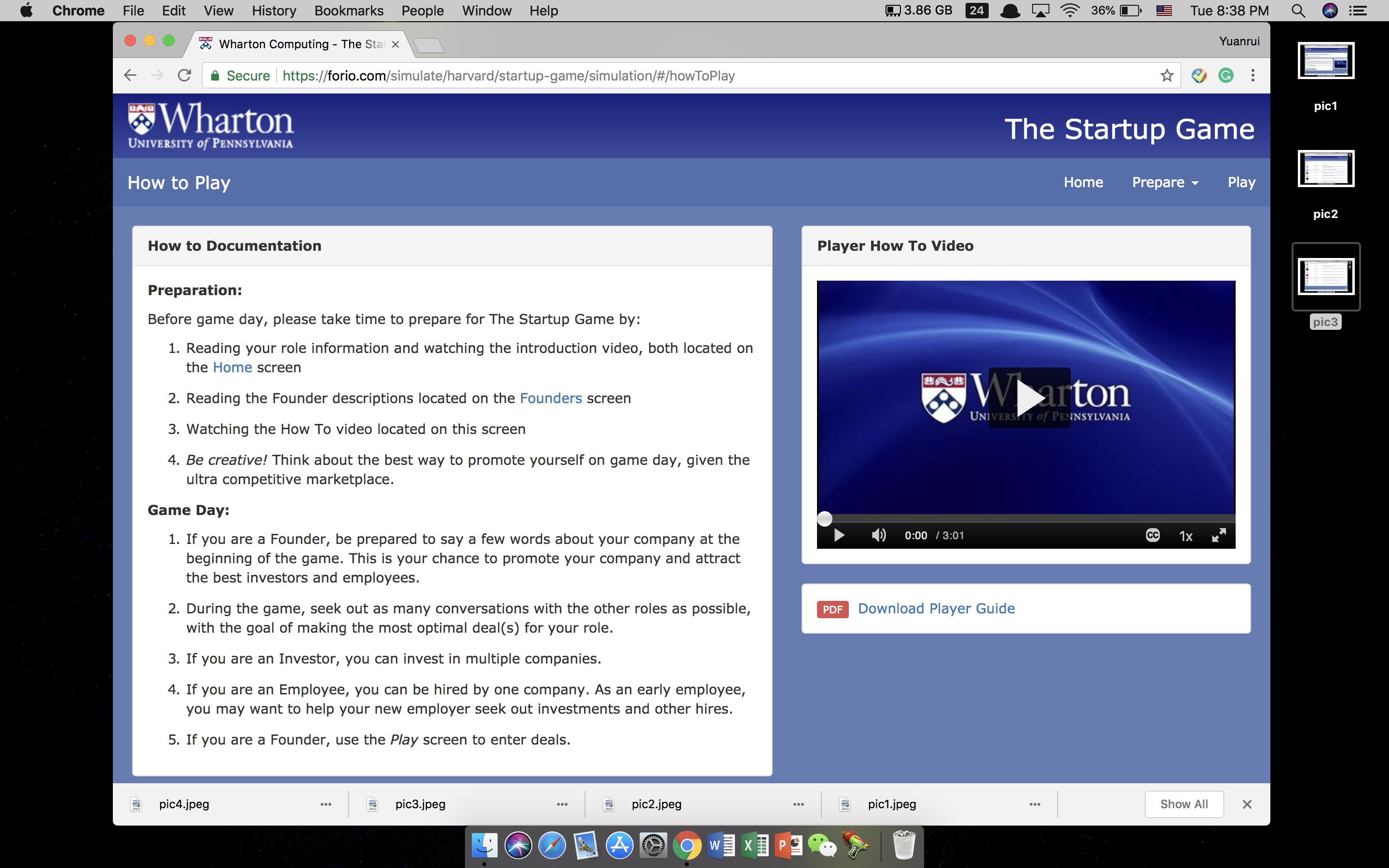Launch Siri from the dock

click(x=518, y=846)
